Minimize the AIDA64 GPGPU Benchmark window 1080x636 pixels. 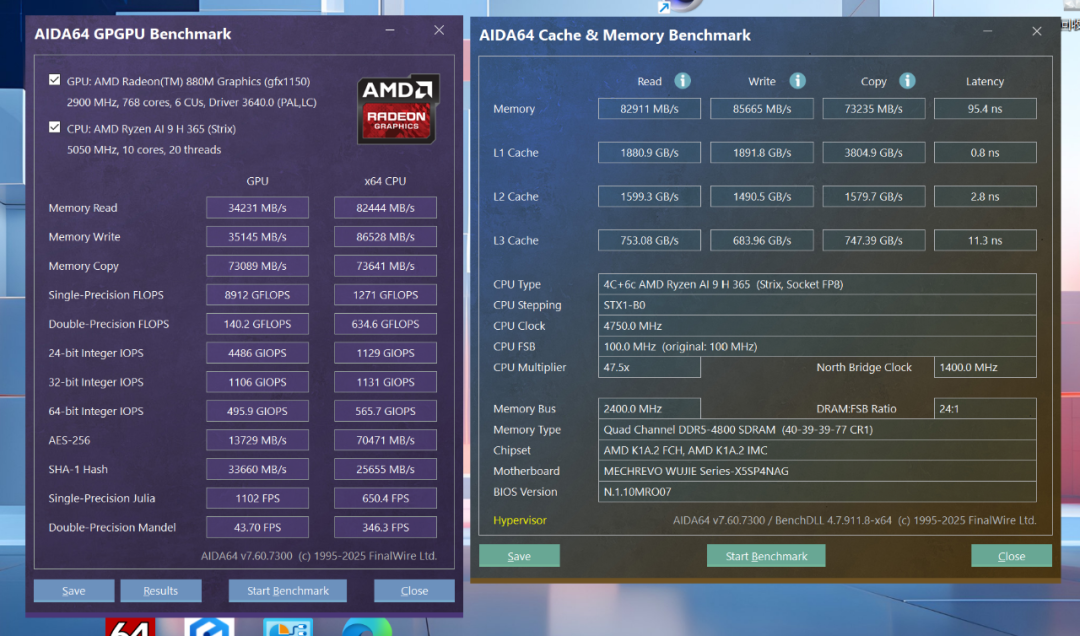(x=390, y=30)
